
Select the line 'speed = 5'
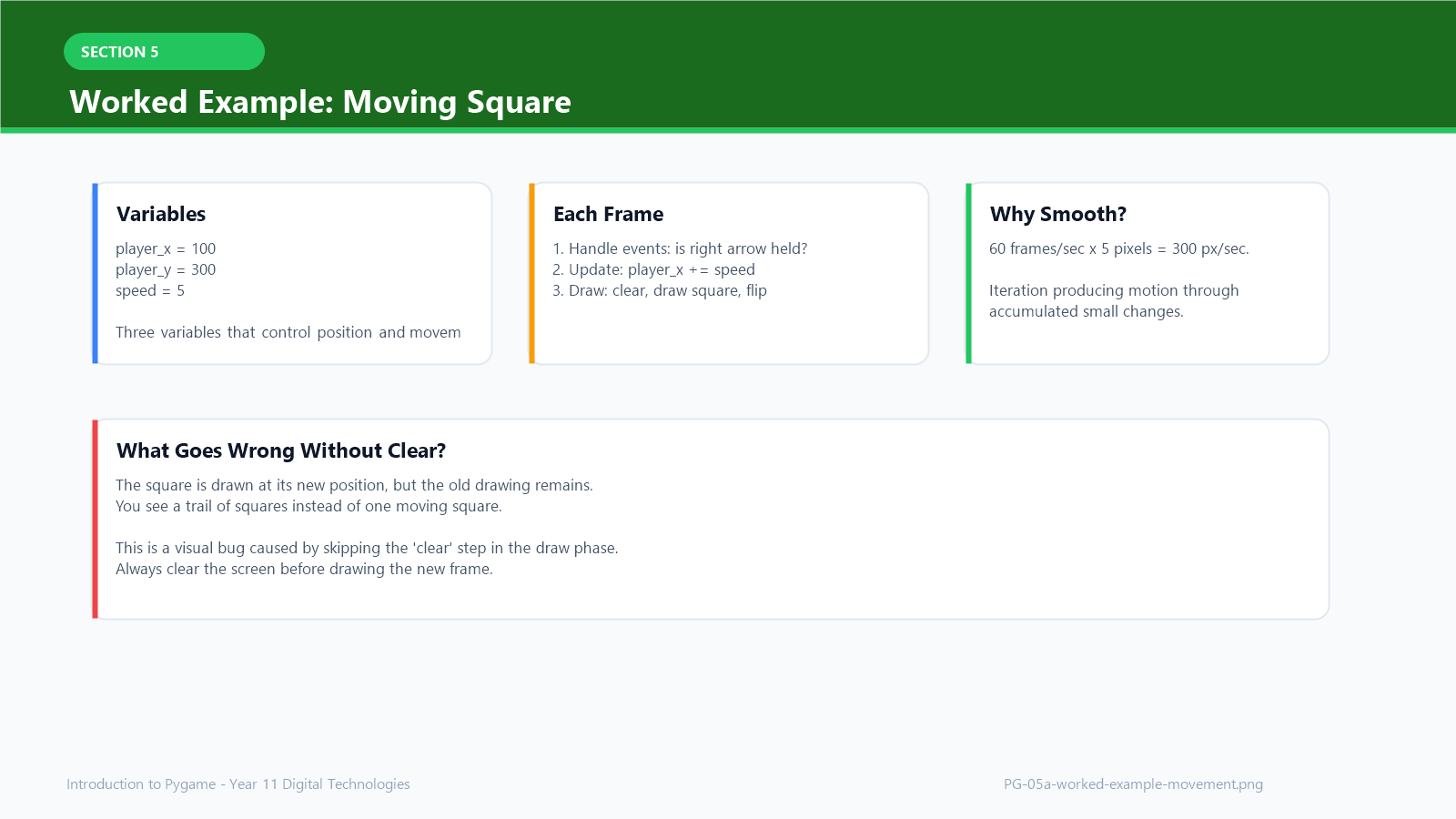click(150, 290)
